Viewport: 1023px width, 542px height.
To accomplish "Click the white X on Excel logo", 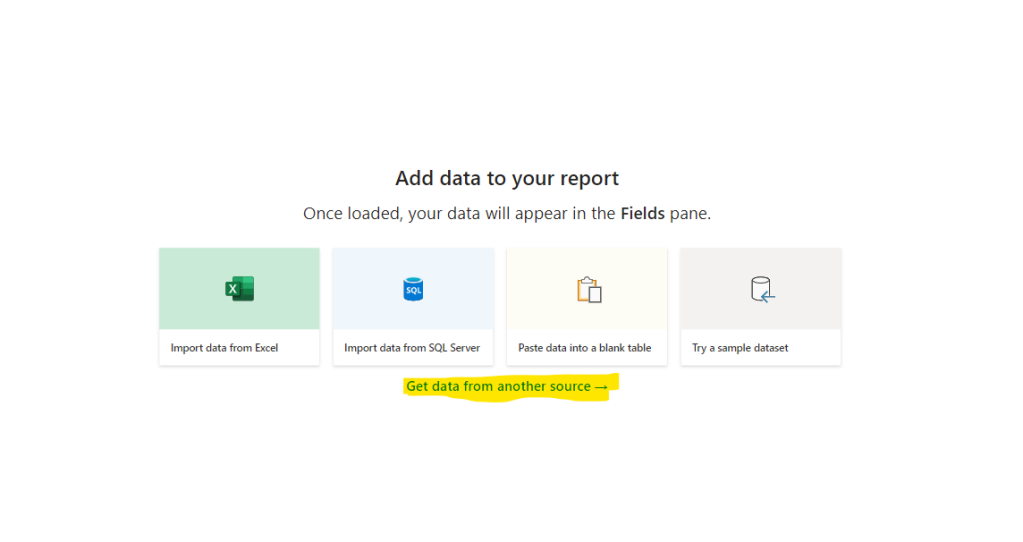I will pos(232,290).
